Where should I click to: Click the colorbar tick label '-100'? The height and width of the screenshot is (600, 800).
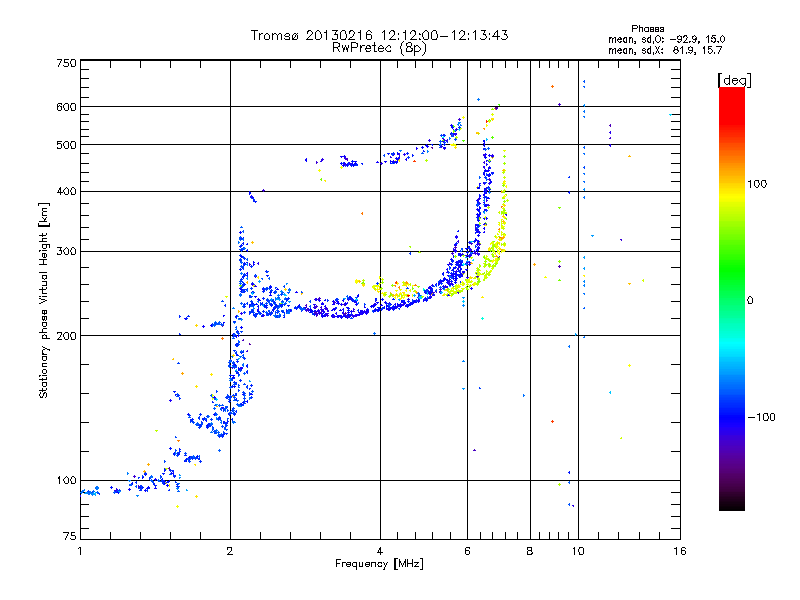pos(761,417)
